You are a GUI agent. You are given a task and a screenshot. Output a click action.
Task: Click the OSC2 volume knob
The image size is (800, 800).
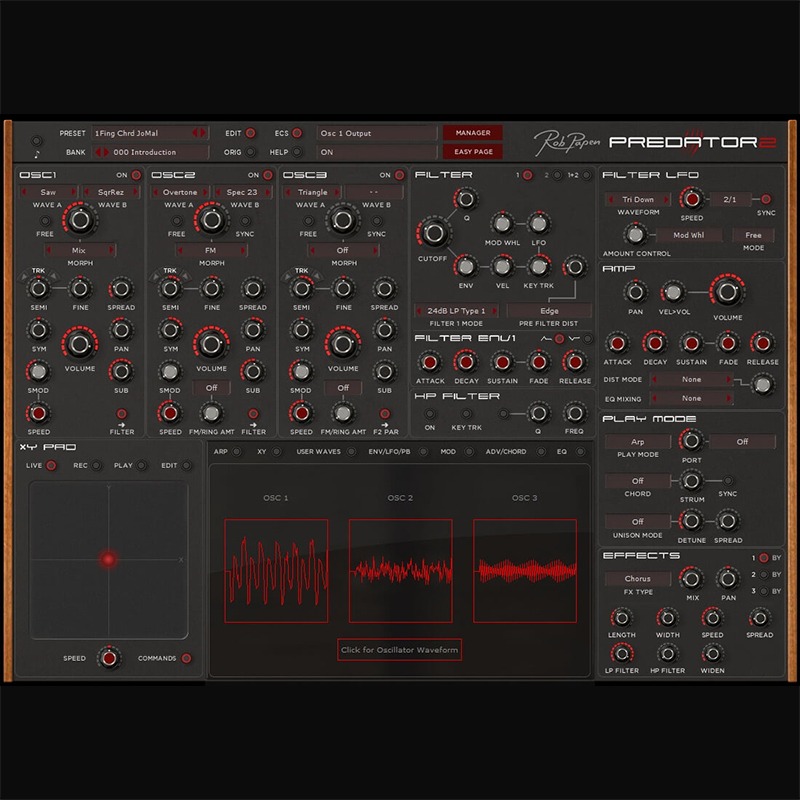(x=211, y=344)
